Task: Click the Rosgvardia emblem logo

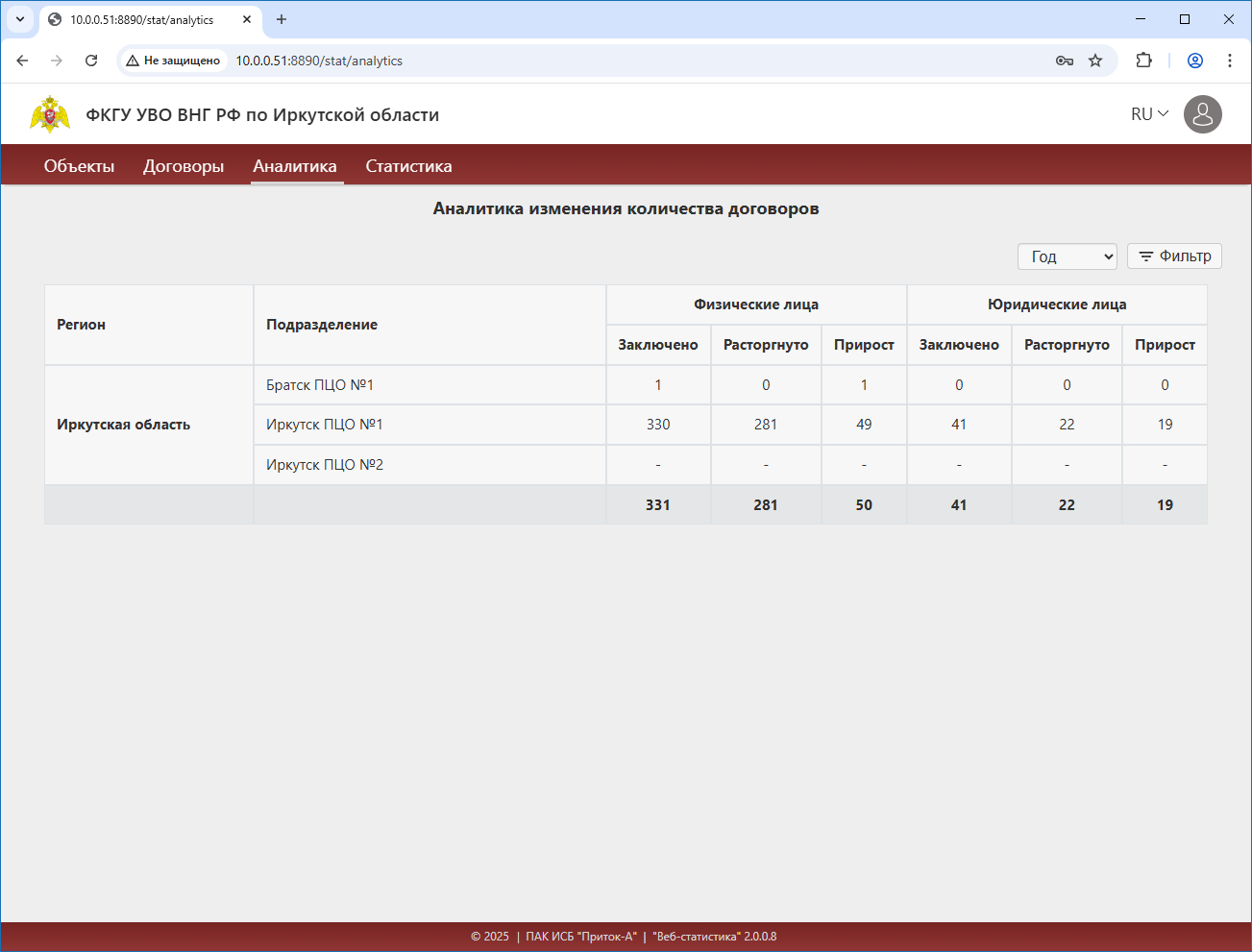Action: pos(50,114)
